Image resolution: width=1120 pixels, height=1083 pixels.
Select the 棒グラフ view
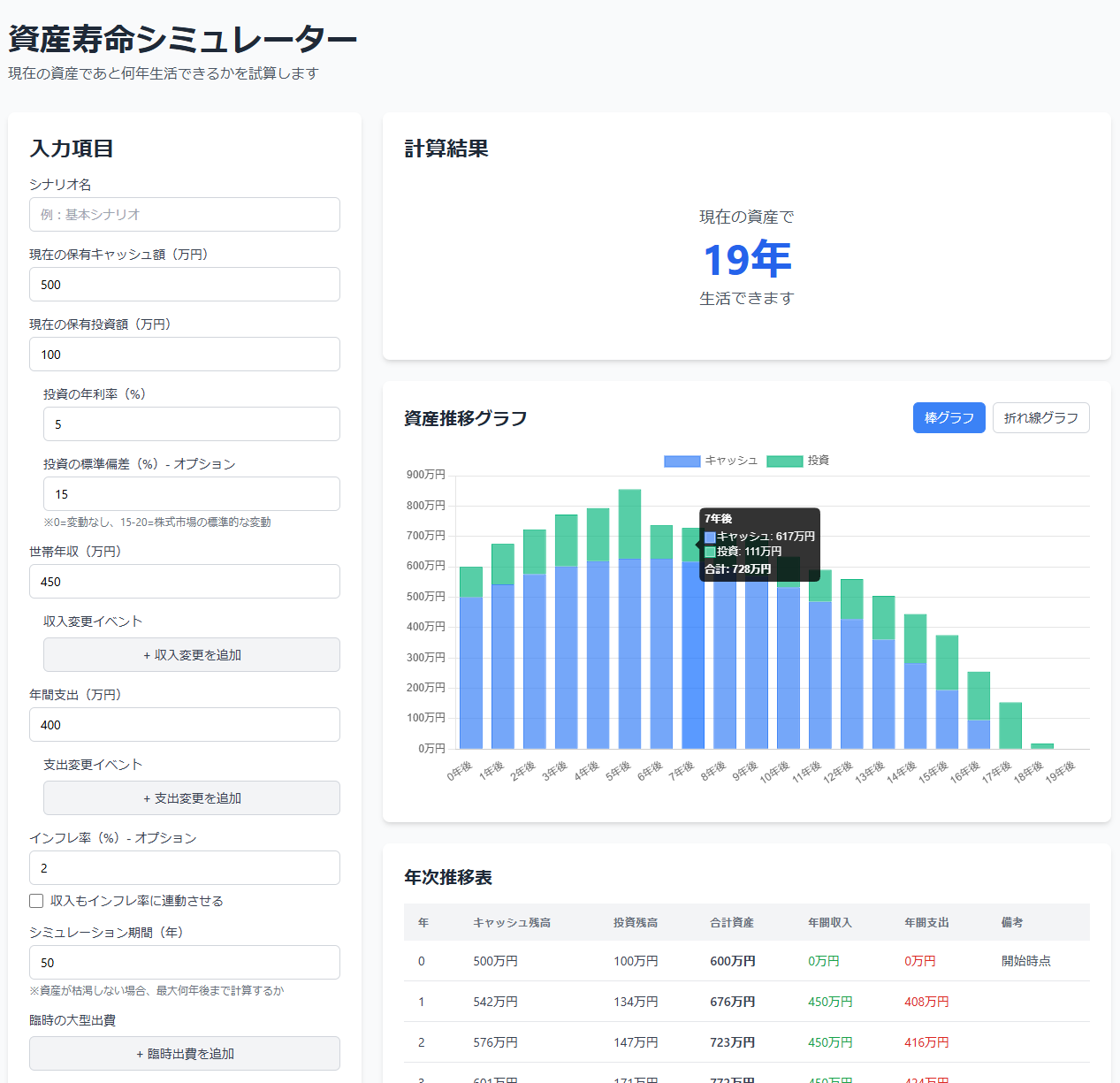pos(949,418)
